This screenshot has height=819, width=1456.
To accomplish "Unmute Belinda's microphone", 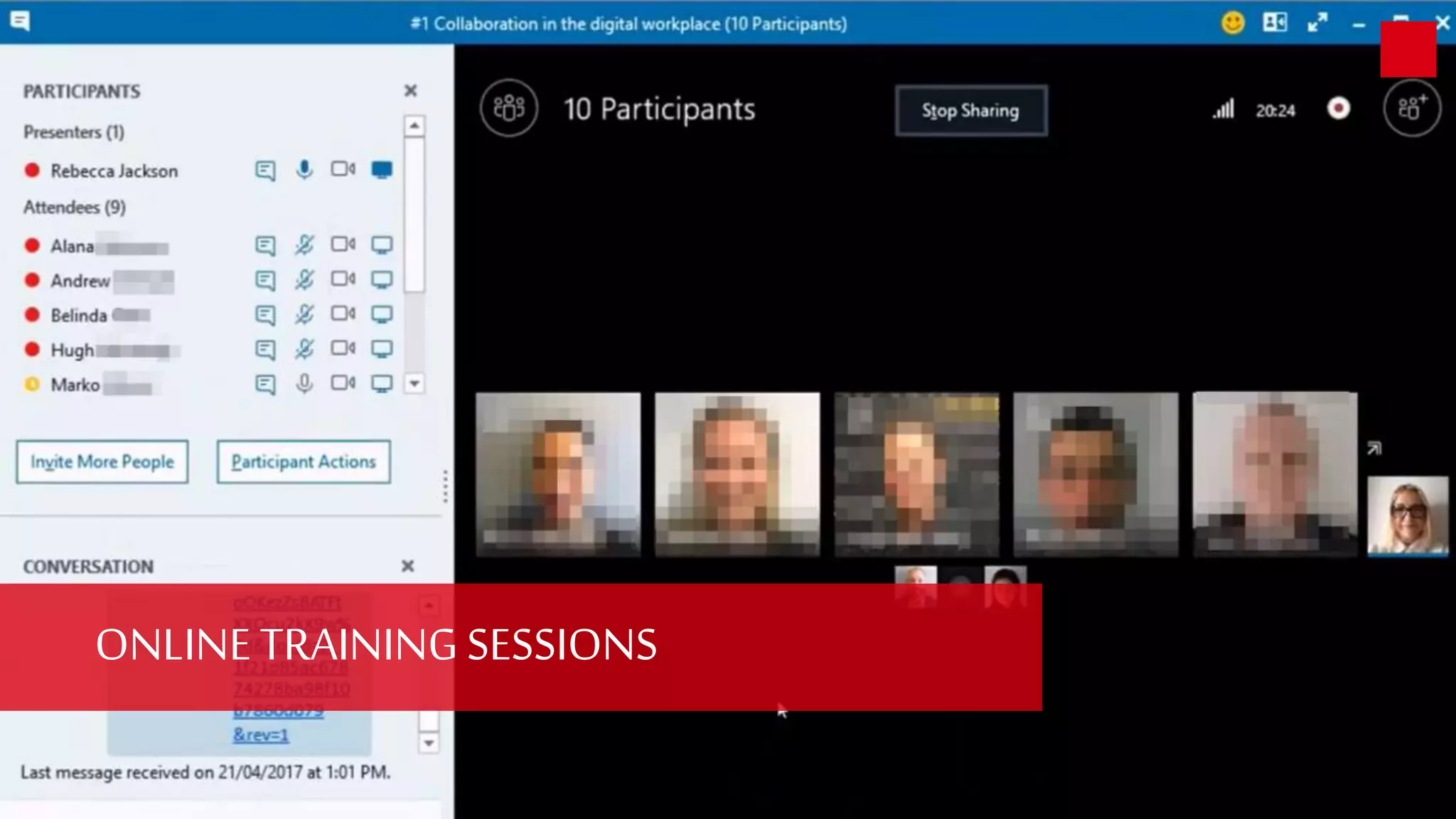I will point(304,314).
